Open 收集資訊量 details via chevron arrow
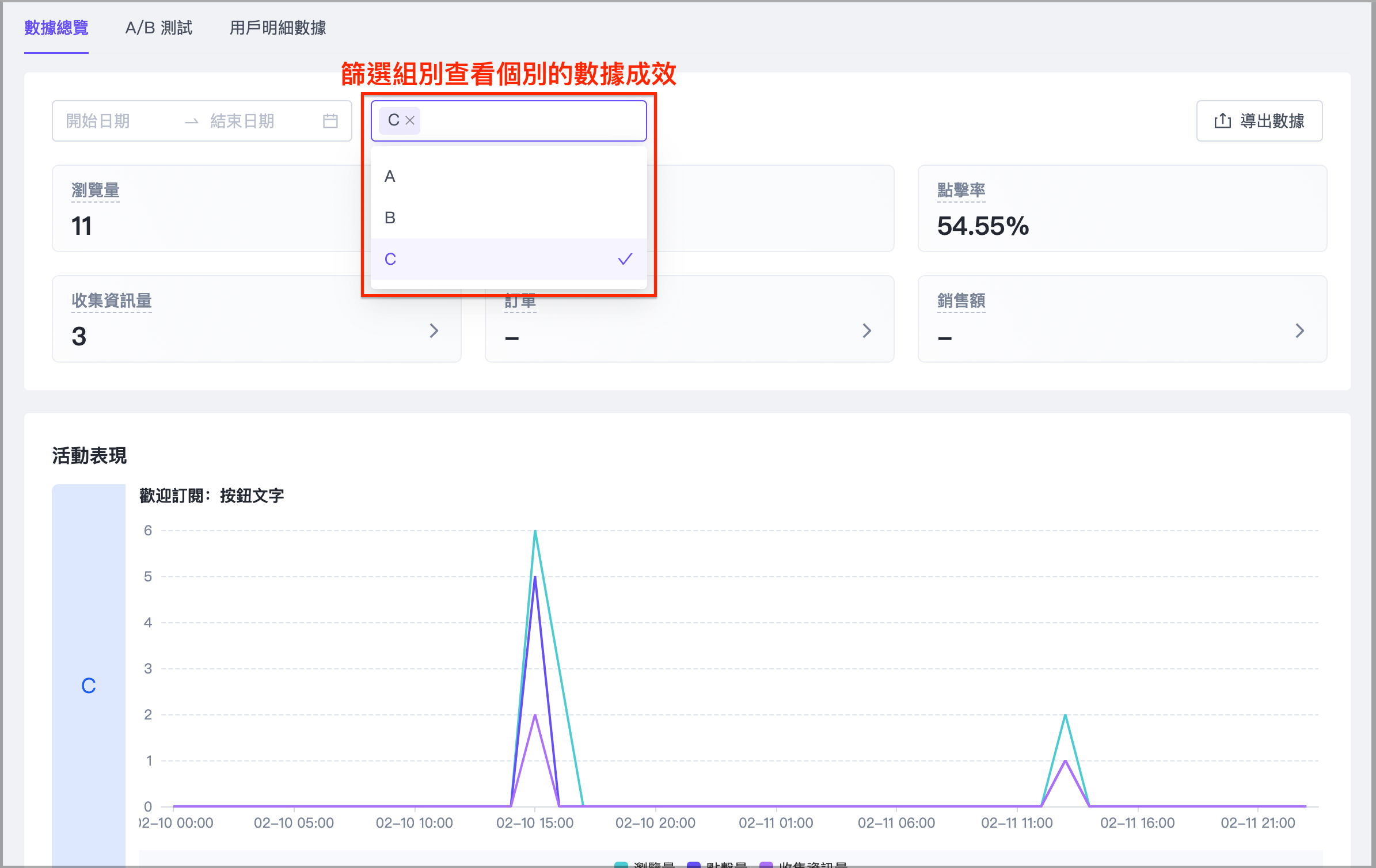This screenshot has height=868, width=1376. coord(434,331)
